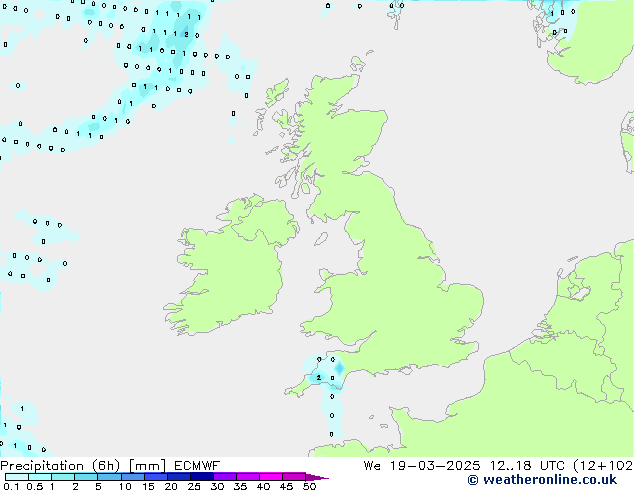Screen dimensions: 634x490
Task: Click the purple arrow tip above 50 mm
Action: click(x=317, y=477)
